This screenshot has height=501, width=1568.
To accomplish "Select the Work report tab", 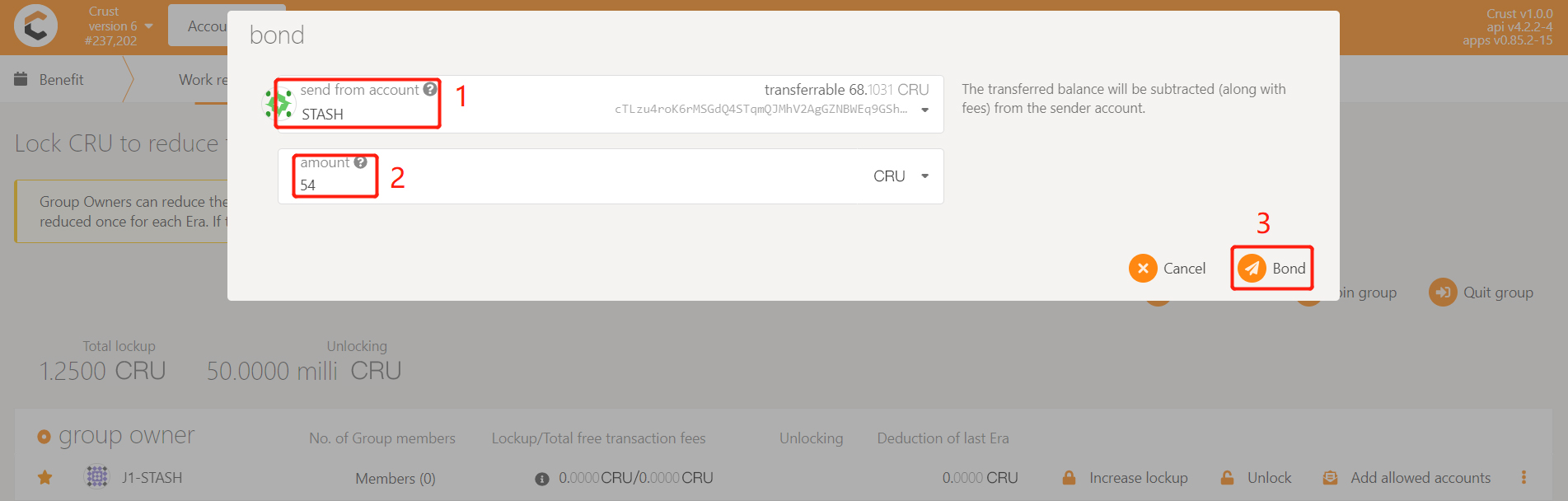I will point(203,80).
